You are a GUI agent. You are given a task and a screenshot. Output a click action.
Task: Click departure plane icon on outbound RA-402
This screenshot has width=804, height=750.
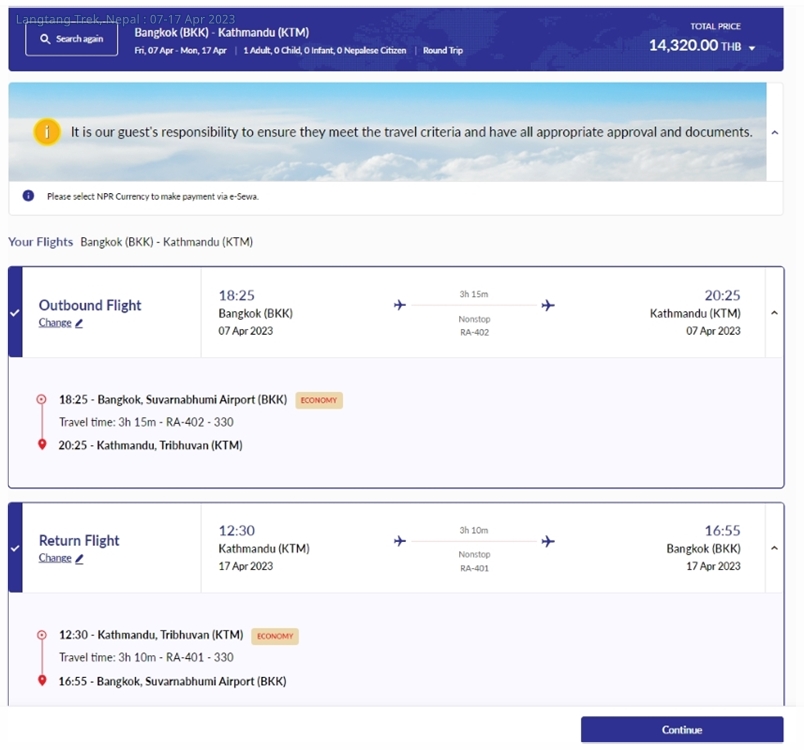400,305
